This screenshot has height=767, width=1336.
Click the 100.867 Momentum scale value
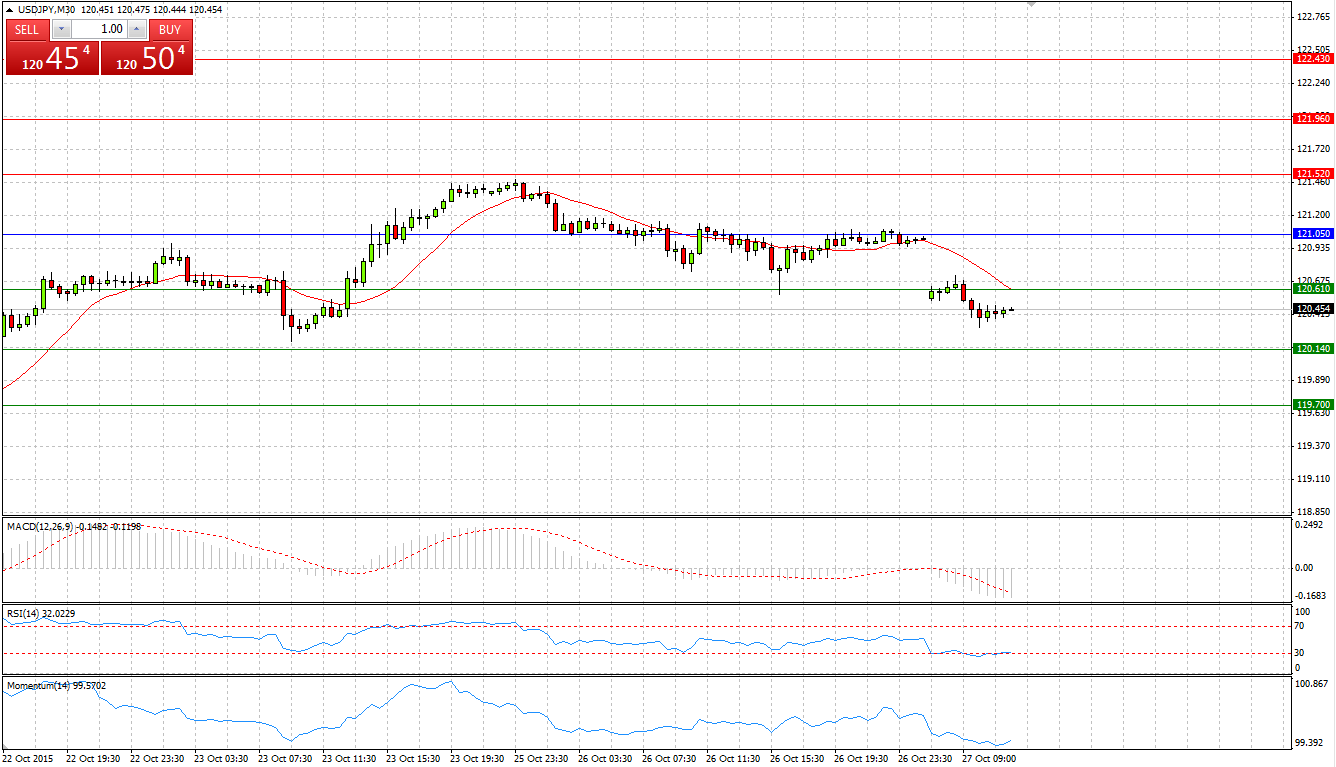1312,685
